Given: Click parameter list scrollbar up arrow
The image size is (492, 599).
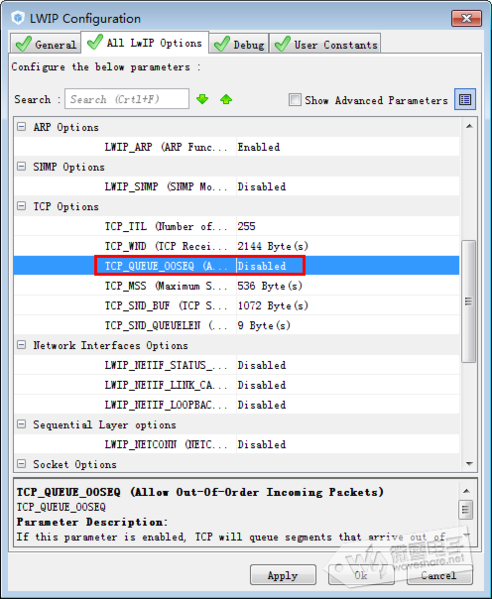Looking at the screenshot, I should point(469,126).
